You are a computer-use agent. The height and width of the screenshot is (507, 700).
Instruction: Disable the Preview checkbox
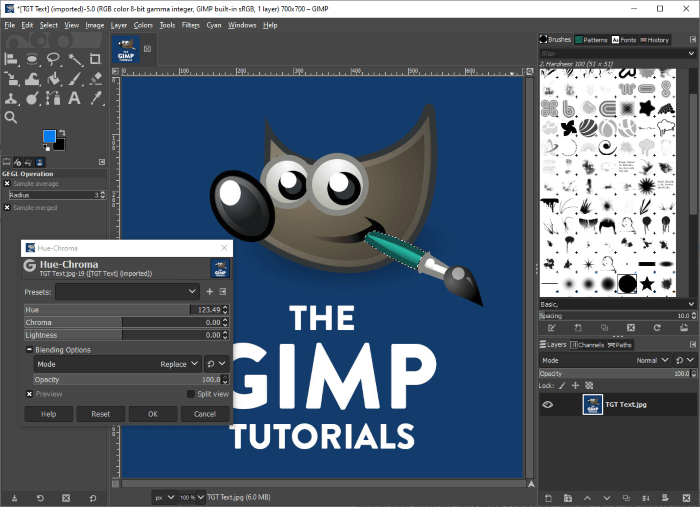pyautogui.click(x=29, y=394)
